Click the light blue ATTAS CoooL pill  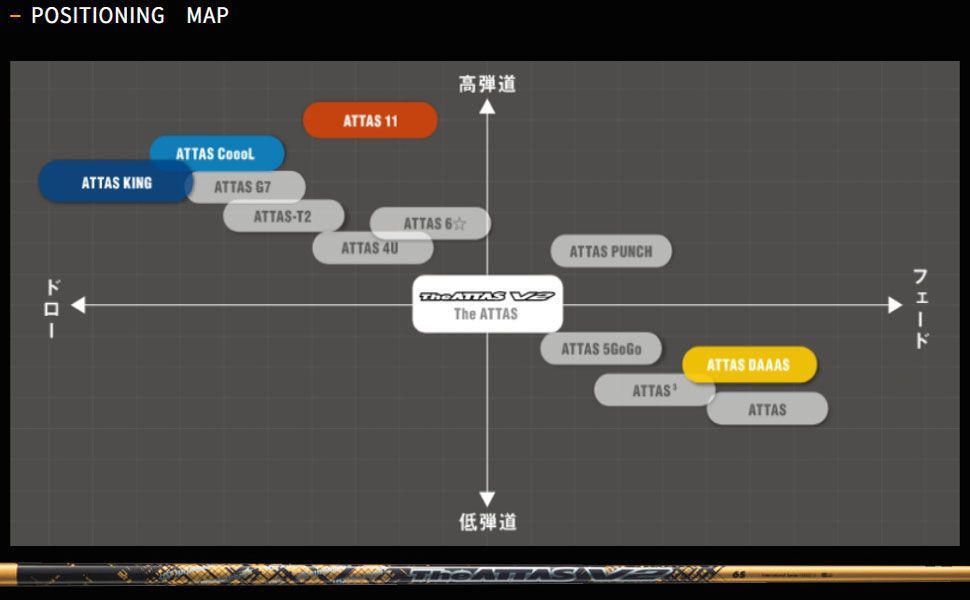point(217,153)
